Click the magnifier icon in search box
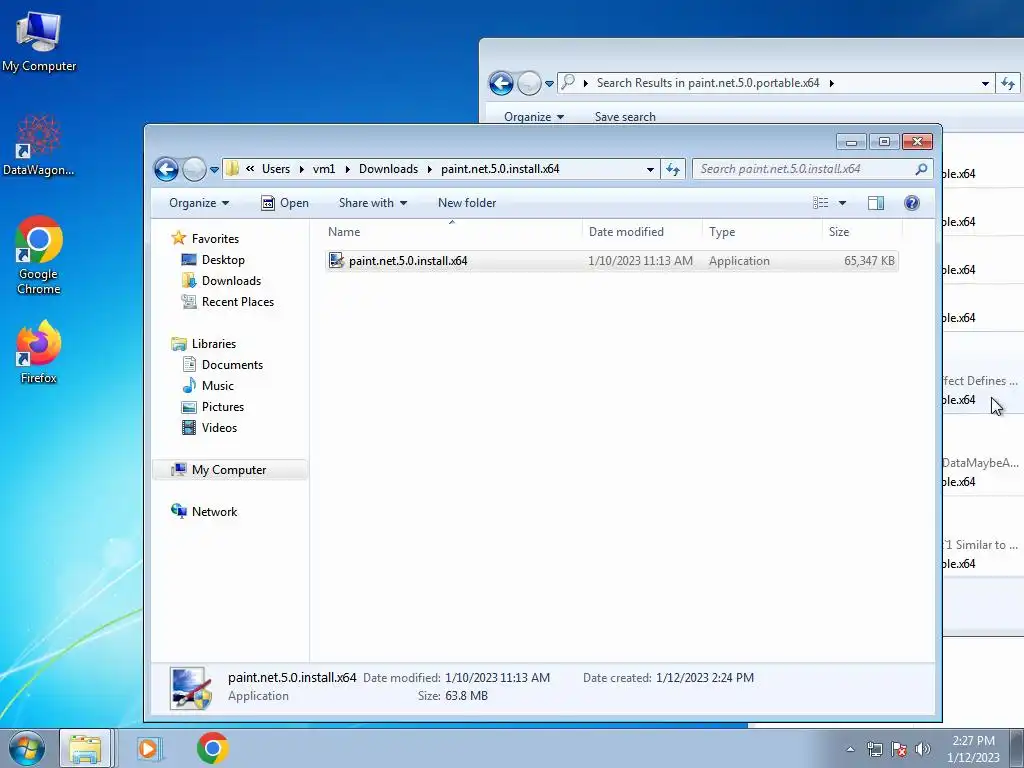1024x768 pixels. [921, 169]
